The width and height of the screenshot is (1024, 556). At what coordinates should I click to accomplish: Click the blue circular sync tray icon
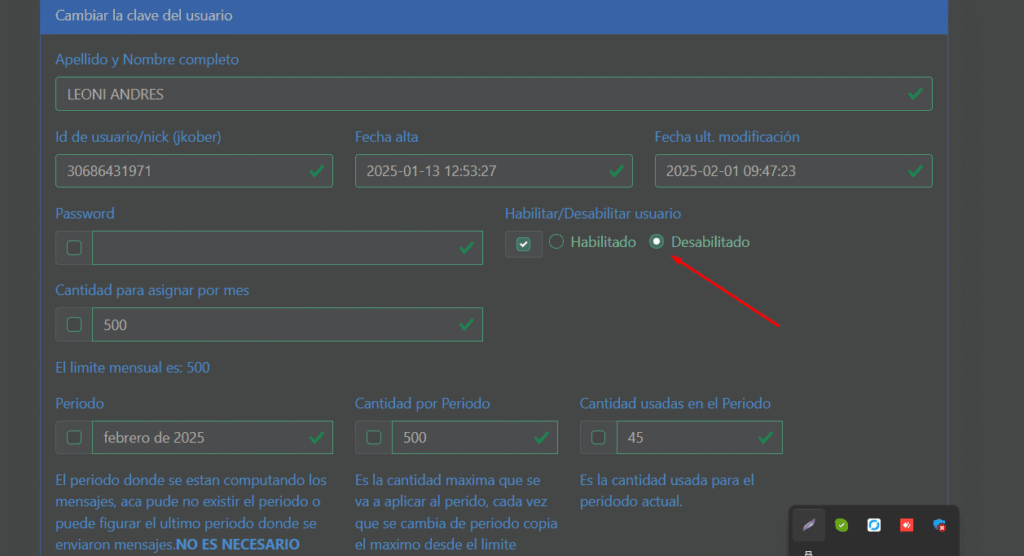[x=873, y=525]
